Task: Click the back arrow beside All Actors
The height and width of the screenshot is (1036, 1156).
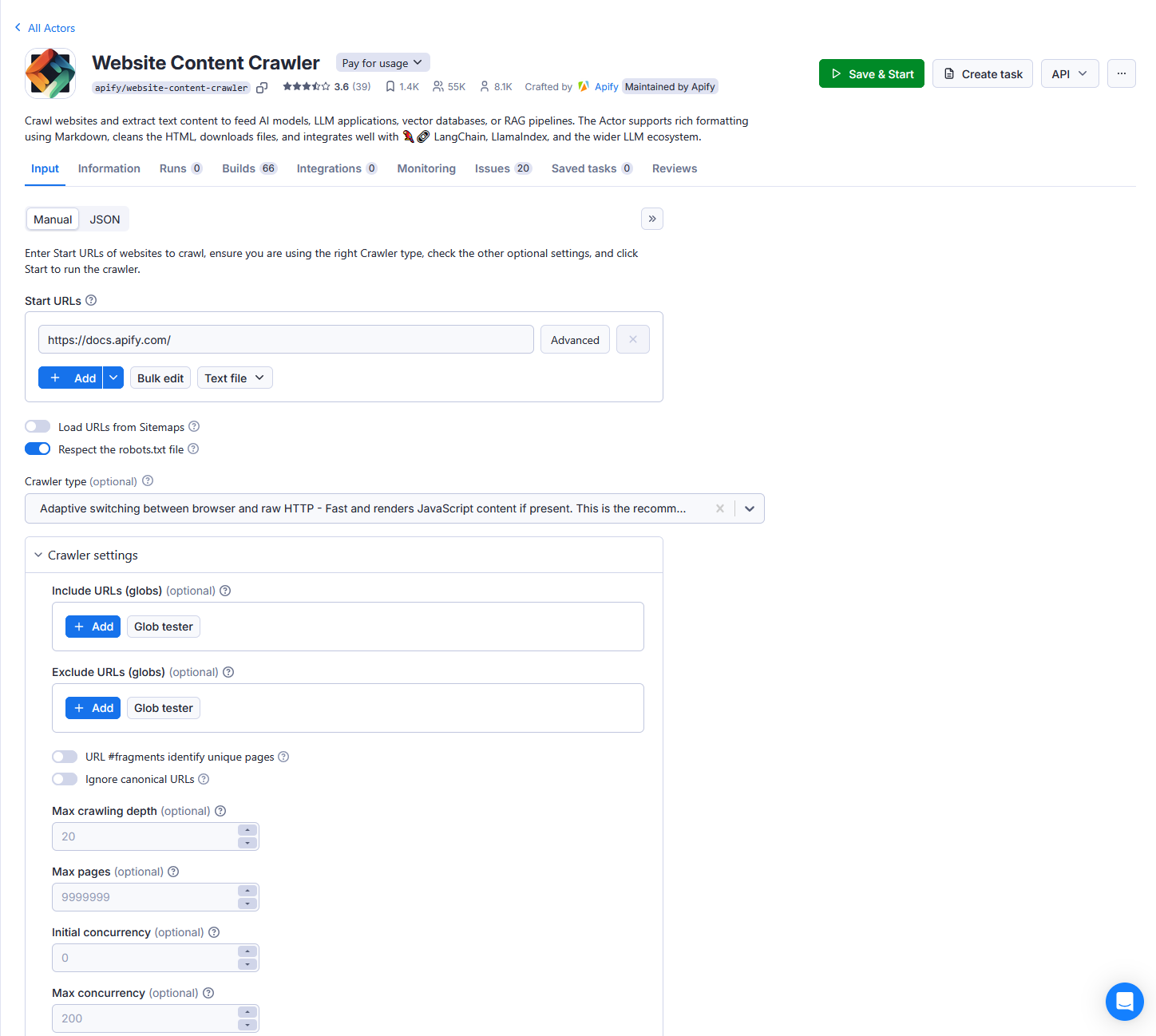Action: [17, 27]
